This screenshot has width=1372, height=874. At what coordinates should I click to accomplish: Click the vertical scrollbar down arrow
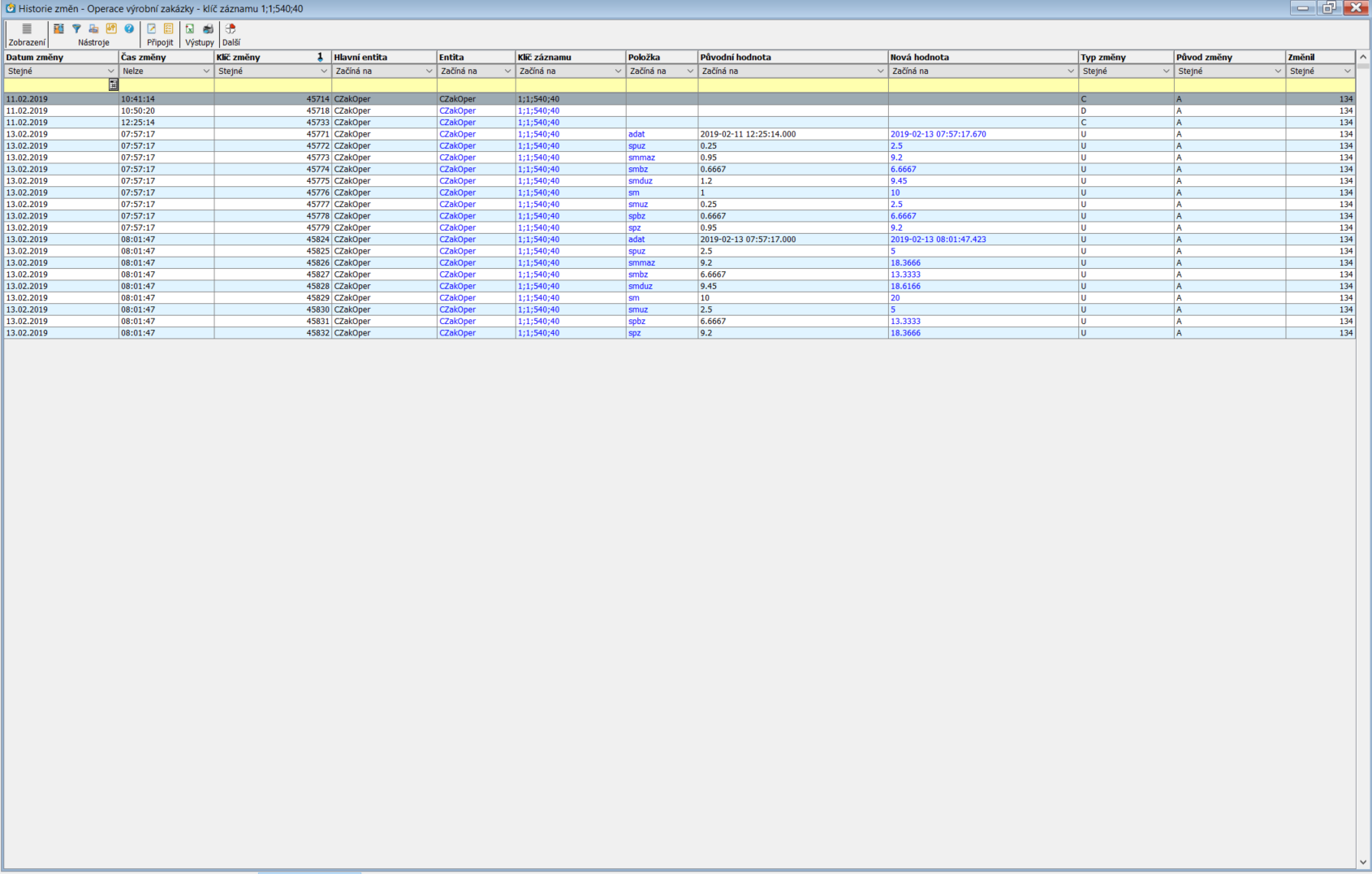(x=1363, y=863)
